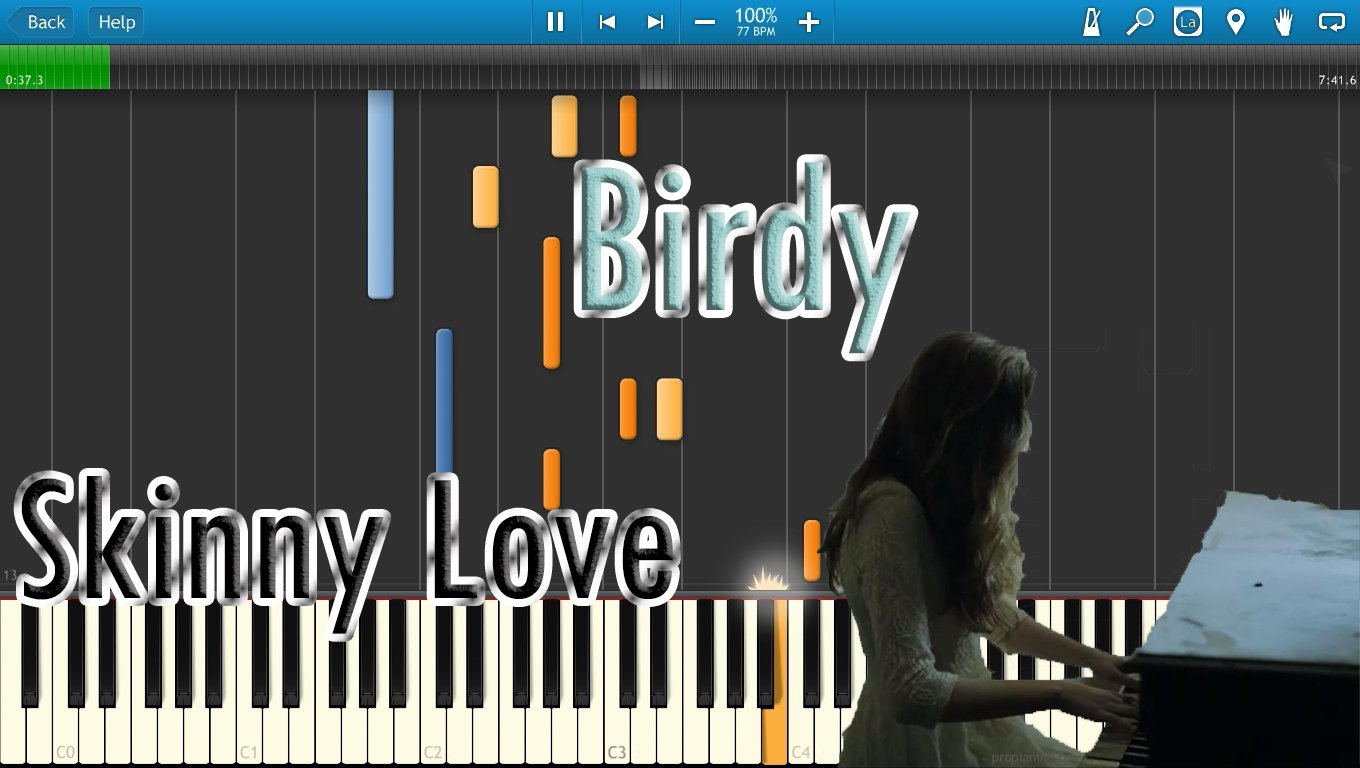This screenshot has height=768, width=1360.
Task: Click the long light-blue falling note
Action: (380, 194)
